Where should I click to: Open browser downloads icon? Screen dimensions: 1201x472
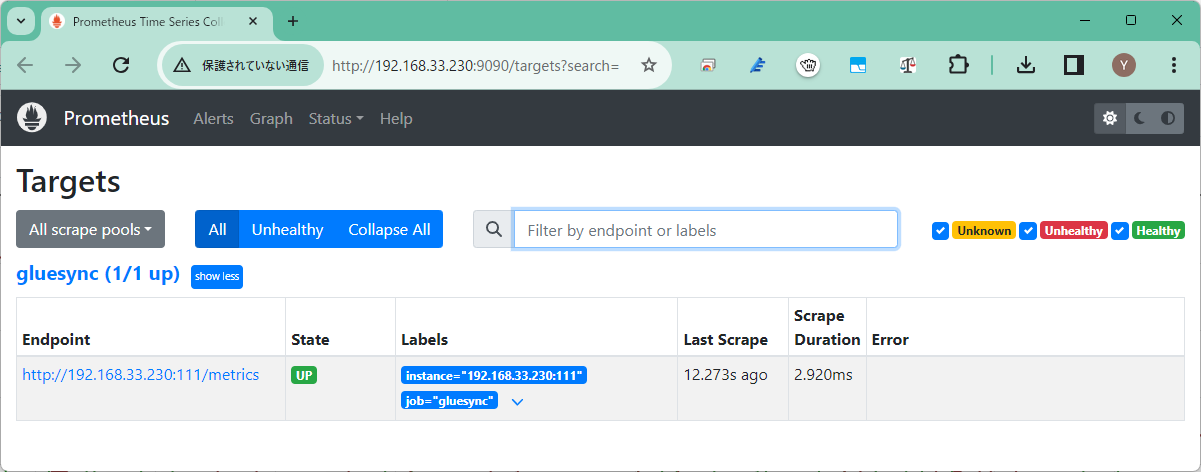(x=1025, y=65)
